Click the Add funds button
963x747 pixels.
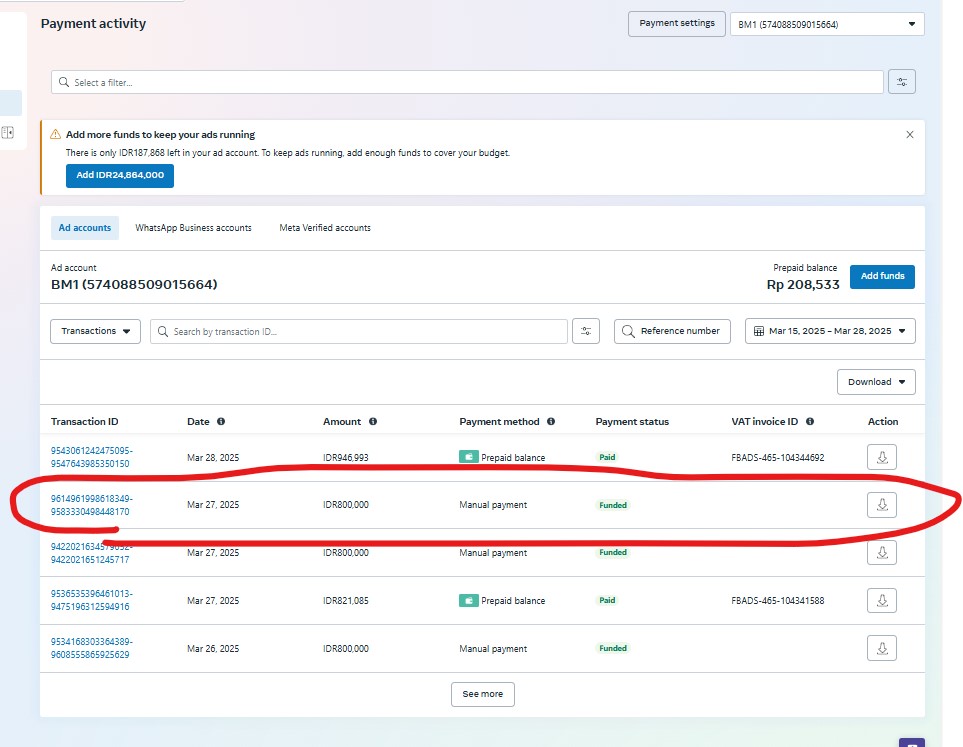(x=882, y=277)
